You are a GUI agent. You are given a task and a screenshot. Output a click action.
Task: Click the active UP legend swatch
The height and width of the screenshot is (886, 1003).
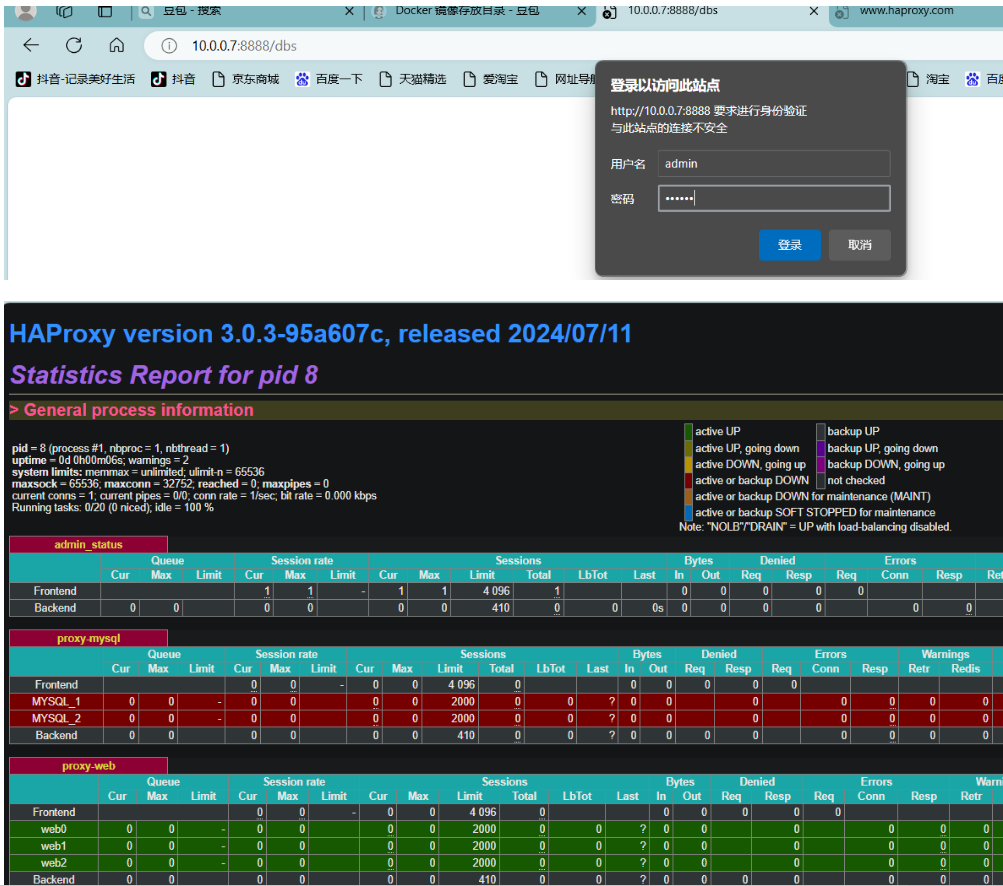688,432
